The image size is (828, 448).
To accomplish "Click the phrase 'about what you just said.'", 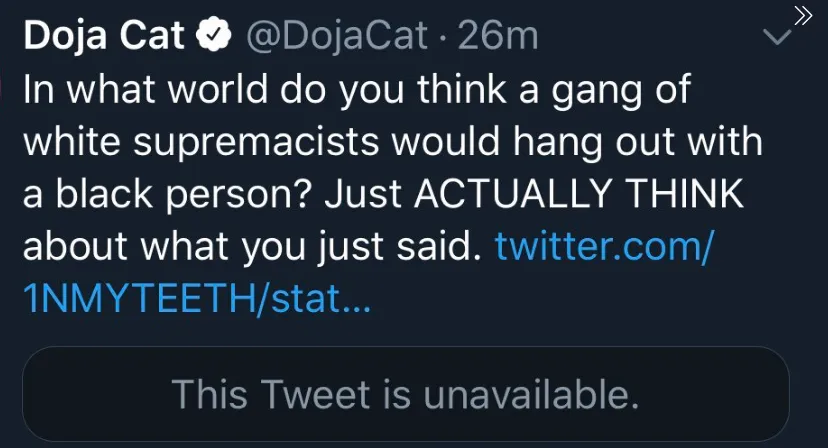I will [x=252, y=247].
